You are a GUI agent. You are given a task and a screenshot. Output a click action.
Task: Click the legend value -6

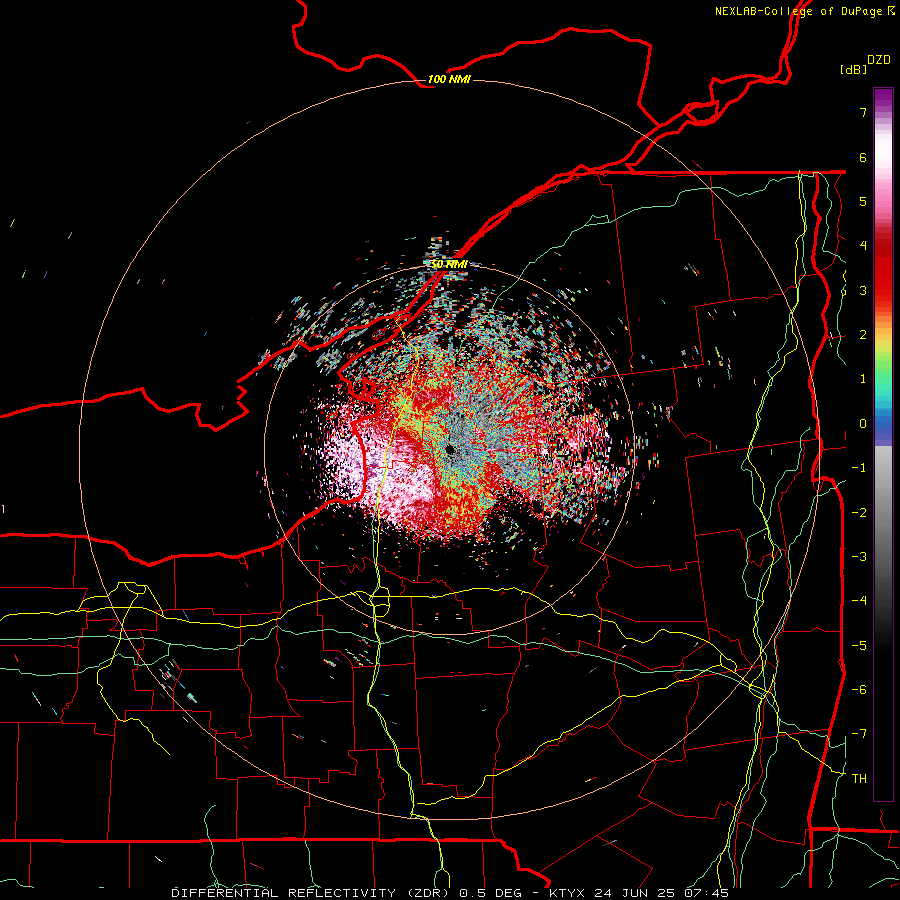(859, 690)
